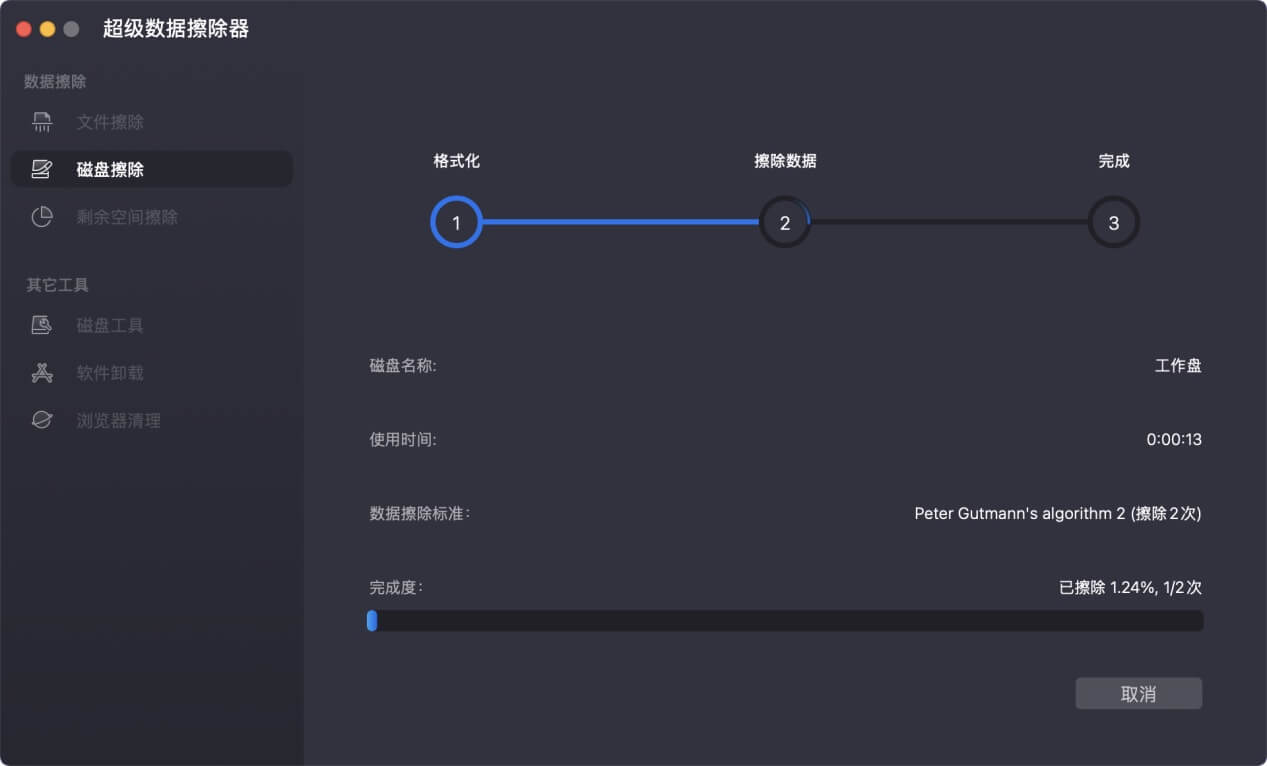This screenshot has width=1267, height=766.
Task: Click the 完成度 progress label
Action: [x=395, y=587]
